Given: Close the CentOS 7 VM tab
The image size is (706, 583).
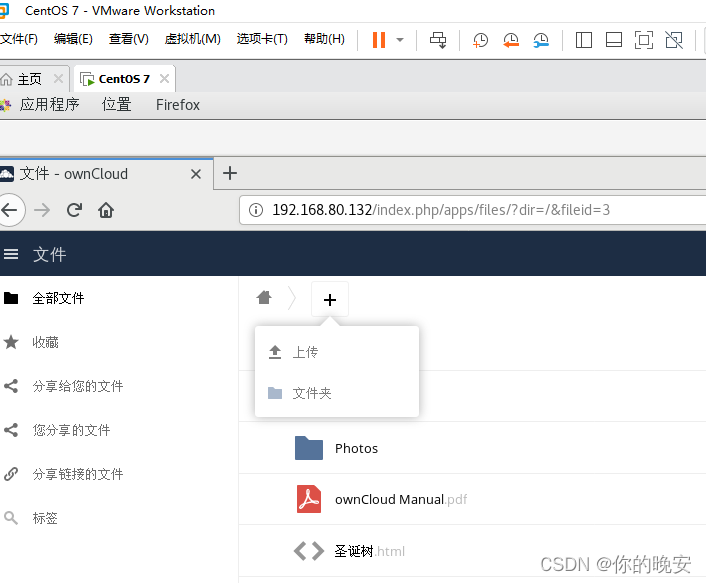Looking at the screenshot, I should pos(164,79).
